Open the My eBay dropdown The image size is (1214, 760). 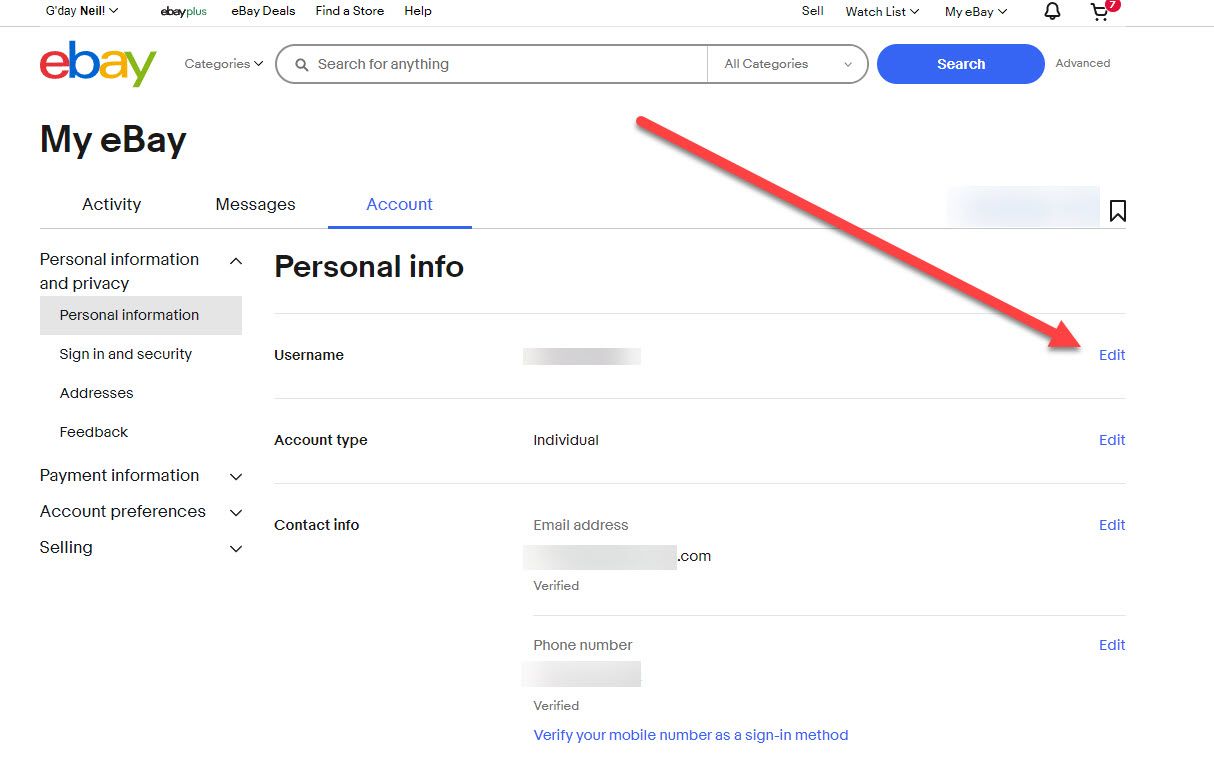[x=973, y=11]
